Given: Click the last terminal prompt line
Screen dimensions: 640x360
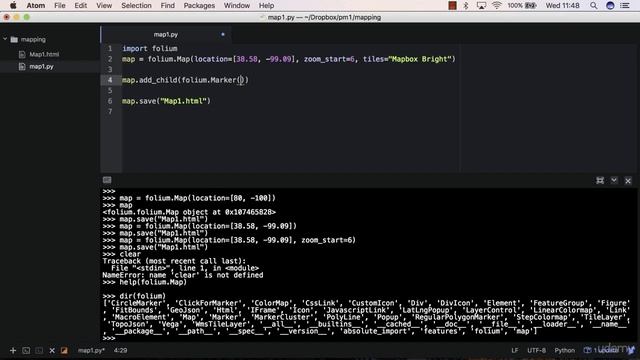Looking at the screenshot, I should coord(109,338).
